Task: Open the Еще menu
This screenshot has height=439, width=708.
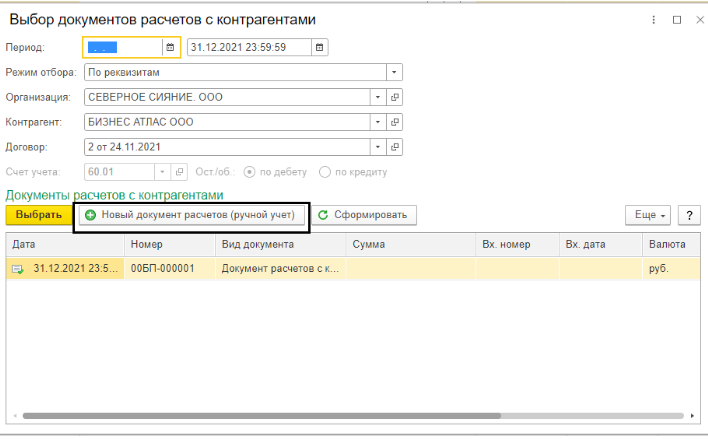Action: [x=648, y=215]
